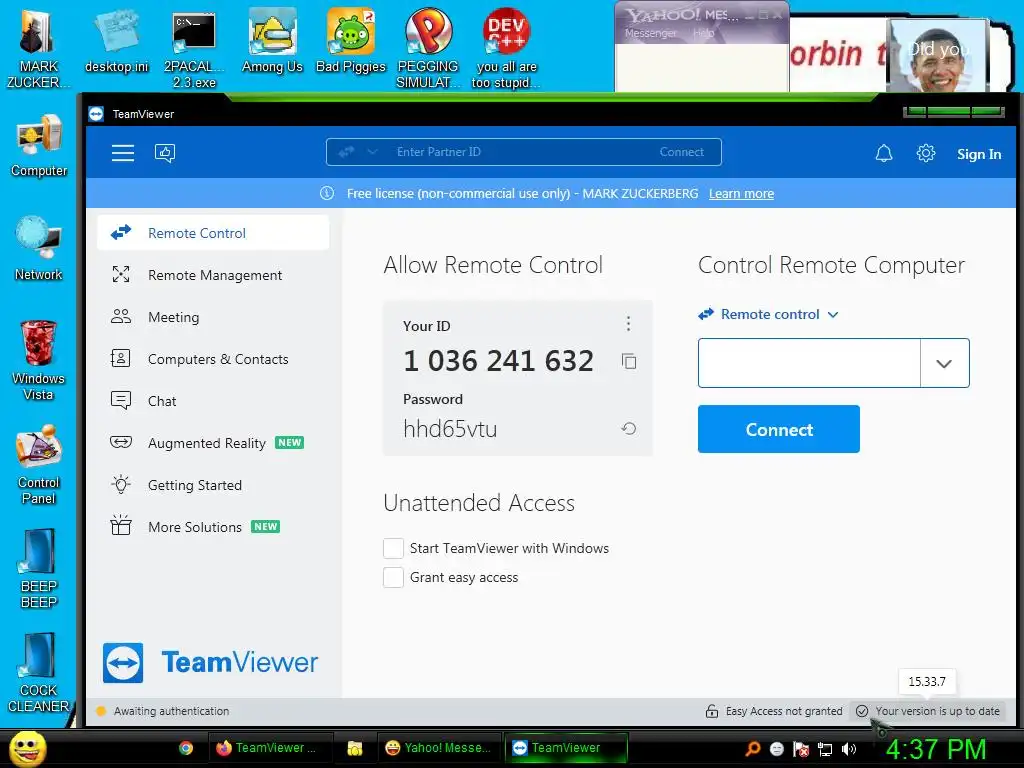The width and height of the screenshot is (1024, 768).
Task: Click the Chrome icon in the taskbar
Action: coord(186,748)
